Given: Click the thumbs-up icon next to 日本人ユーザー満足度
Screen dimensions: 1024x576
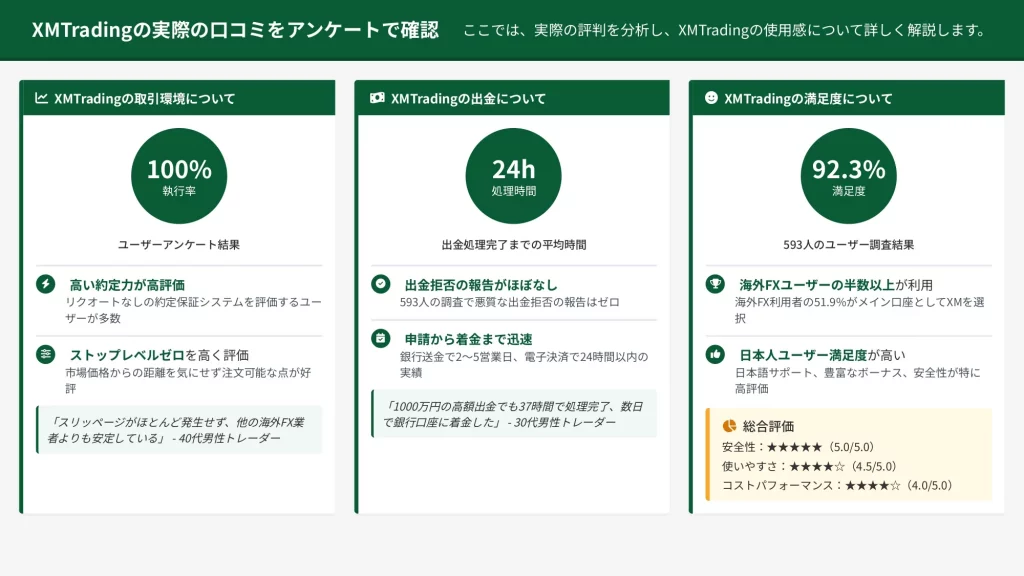Looking at the screenshot, I should tap(714, 354).
